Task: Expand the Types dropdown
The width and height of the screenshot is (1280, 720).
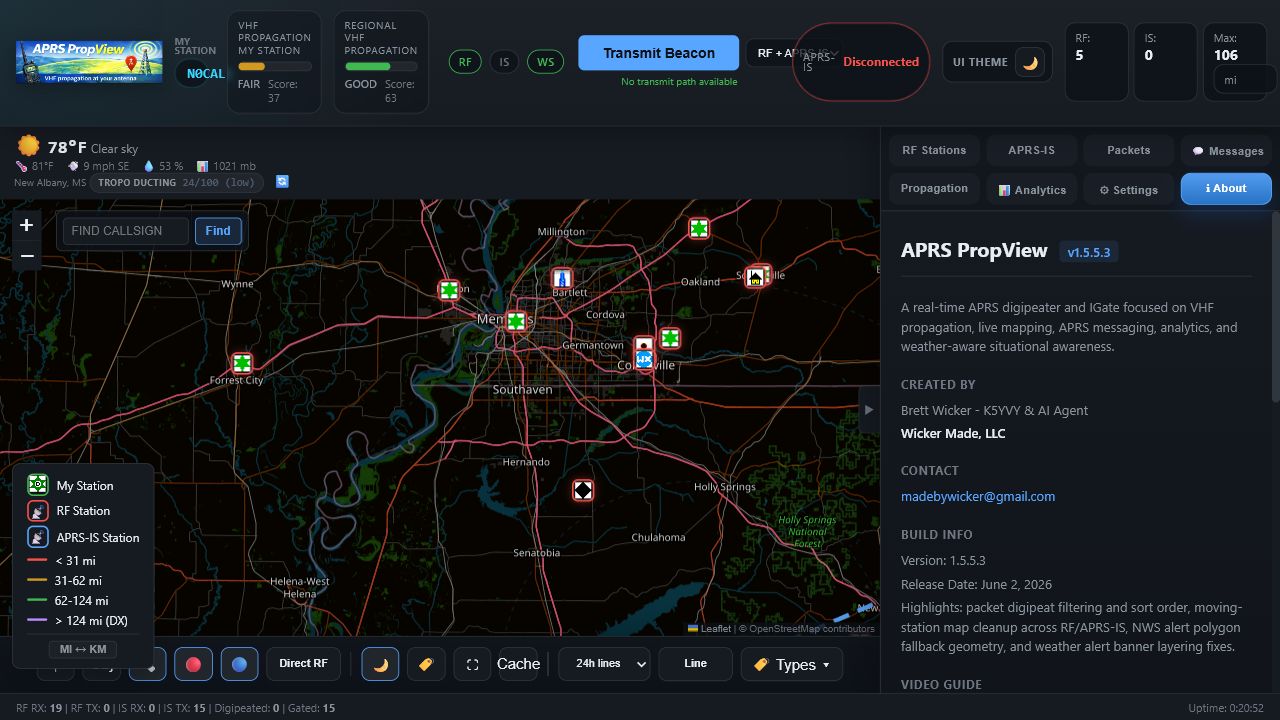Action: (x=792, y=664)
